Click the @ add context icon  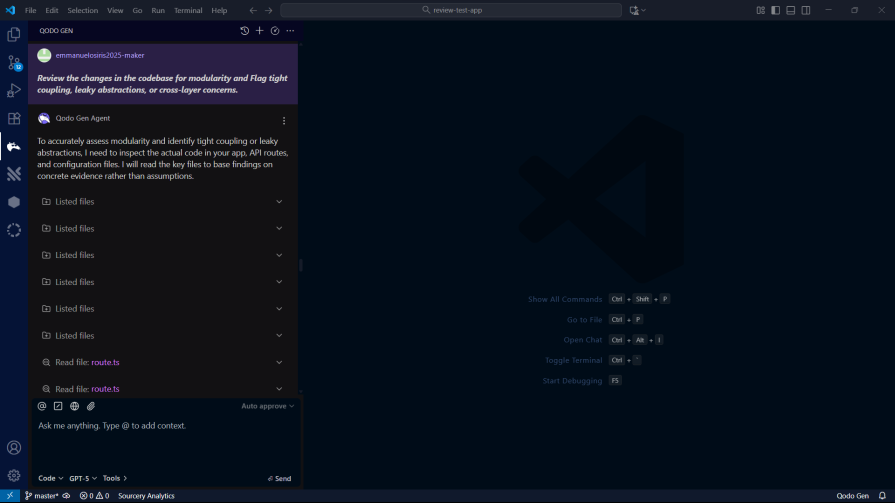(42, 406)
